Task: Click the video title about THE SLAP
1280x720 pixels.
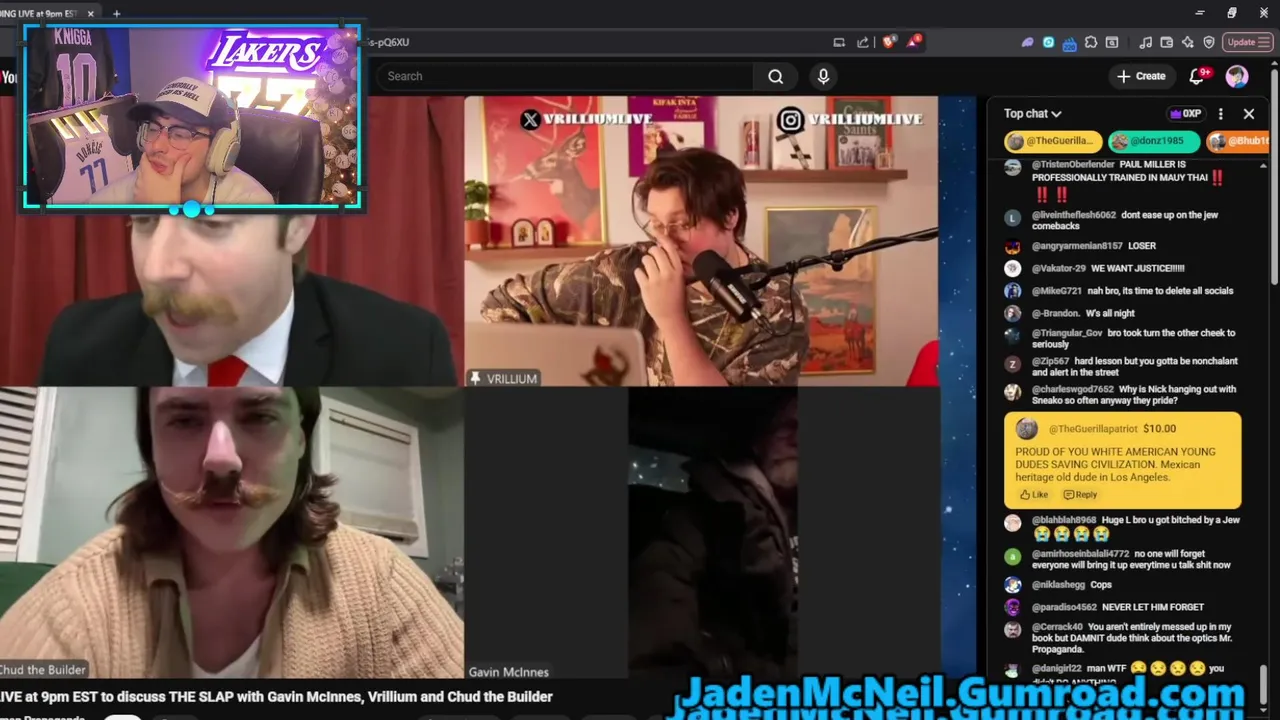Action: [x=276, y=697]
